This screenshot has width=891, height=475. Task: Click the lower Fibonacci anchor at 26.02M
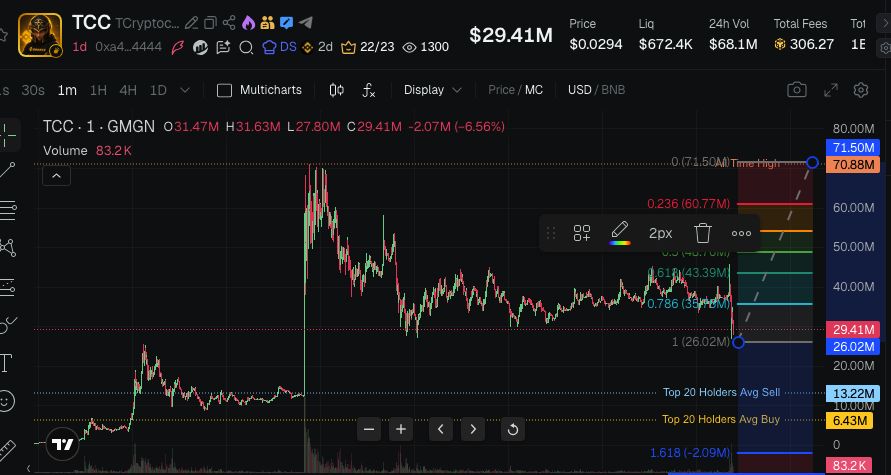738,342
